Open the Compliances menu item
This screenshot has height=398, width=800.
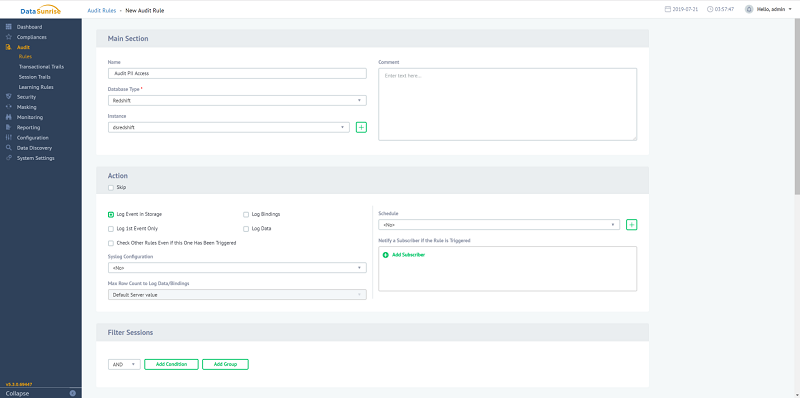[32, 37]
